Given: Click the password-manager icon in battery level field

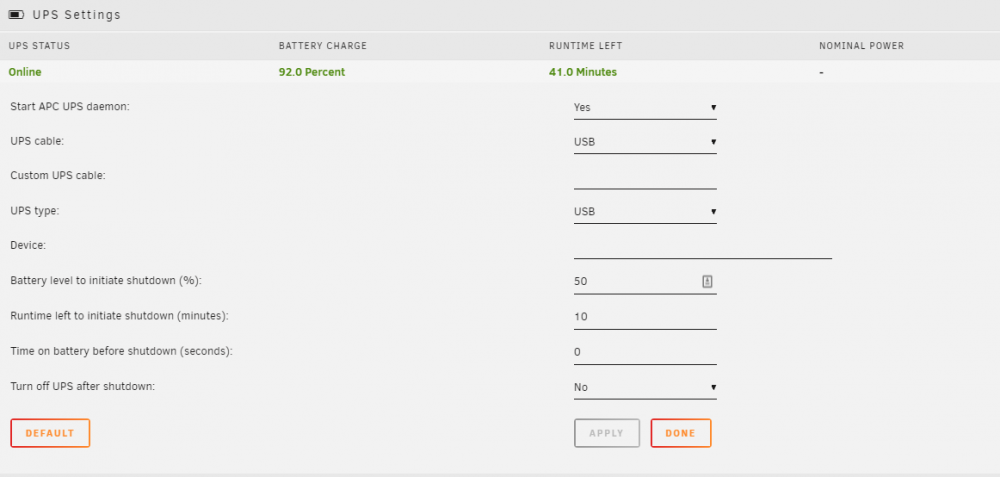Looking at the screenshot, I should (x=707, y=281).
